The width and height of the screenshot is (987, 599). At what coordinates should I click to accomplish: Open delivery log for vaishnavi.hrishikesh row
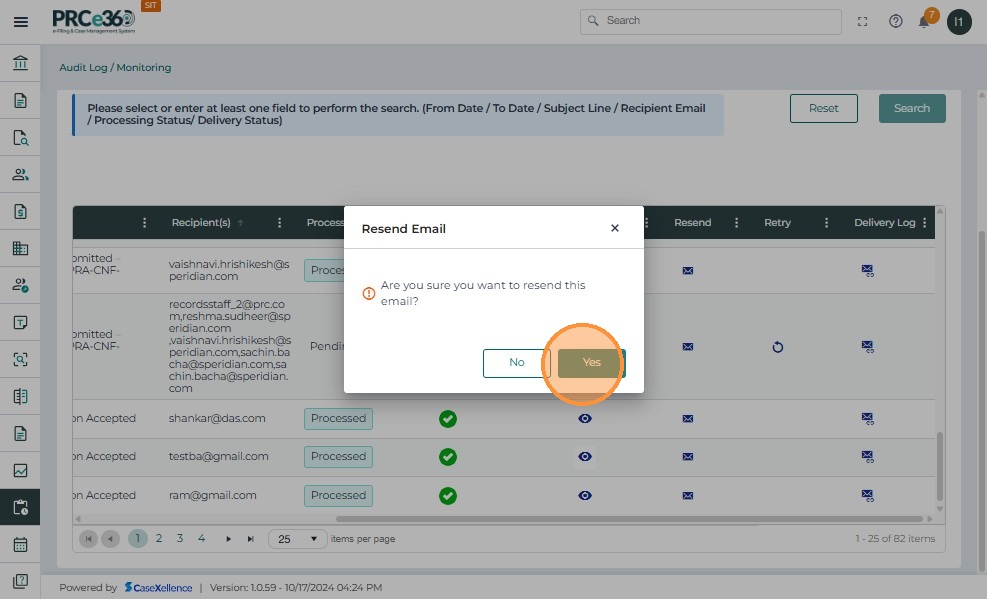pyautogui.click(x=867, y=271)
